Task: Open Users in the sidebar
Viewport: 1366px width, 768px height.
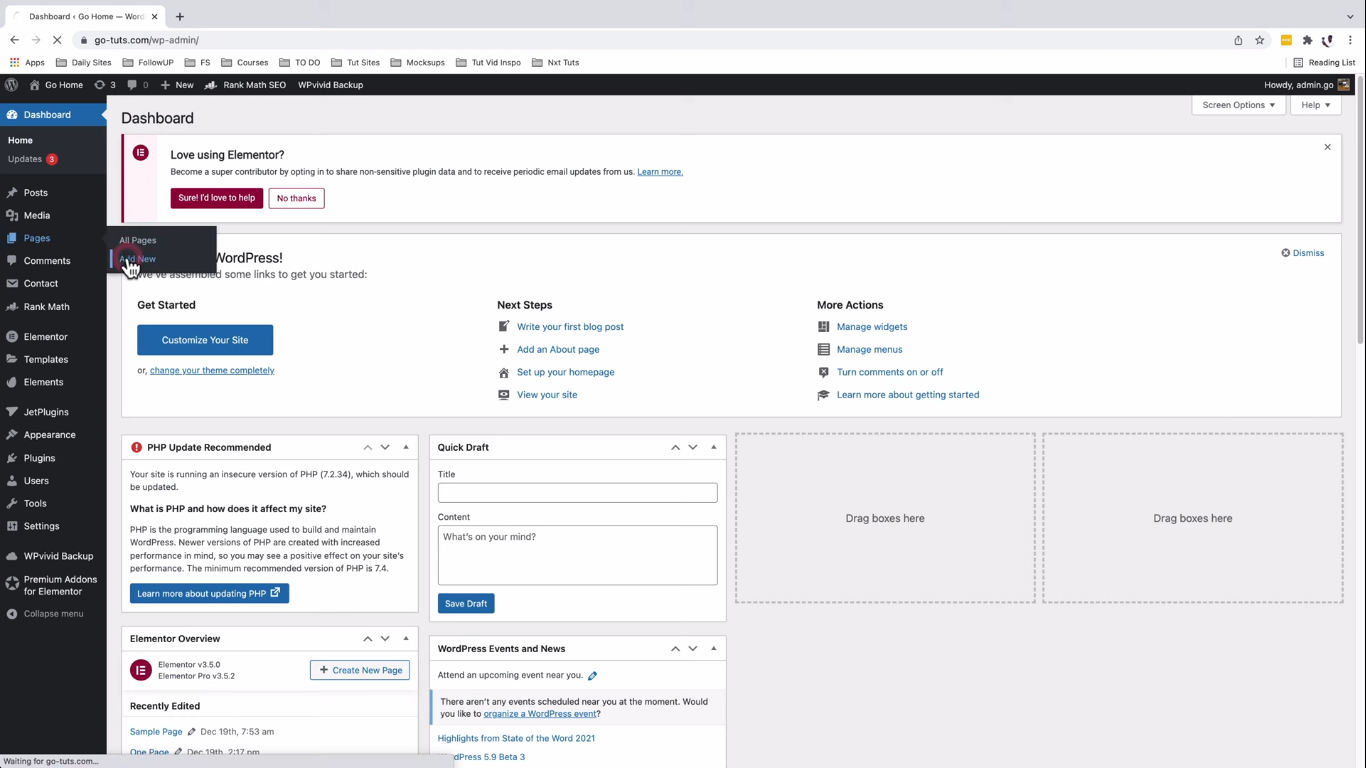Action: 36,481
